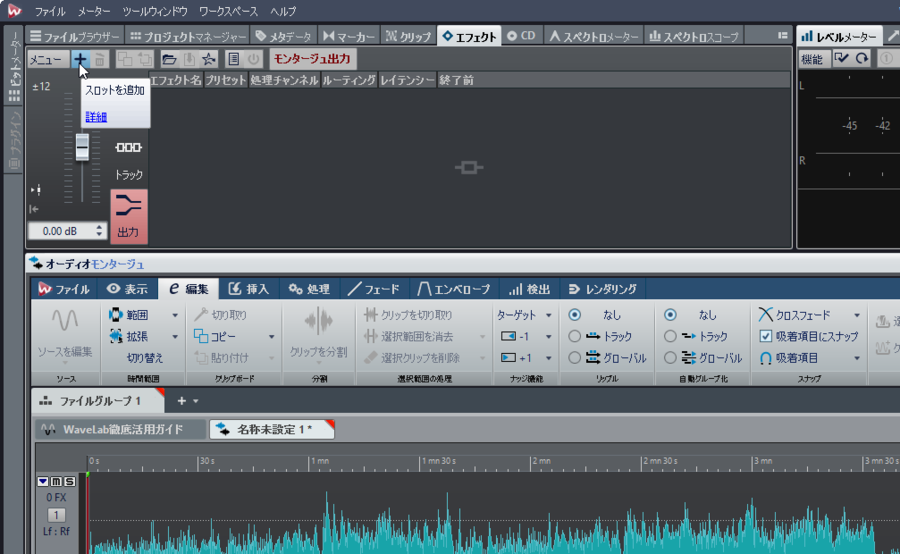Switch to the マーカー tab

(349, 36)
